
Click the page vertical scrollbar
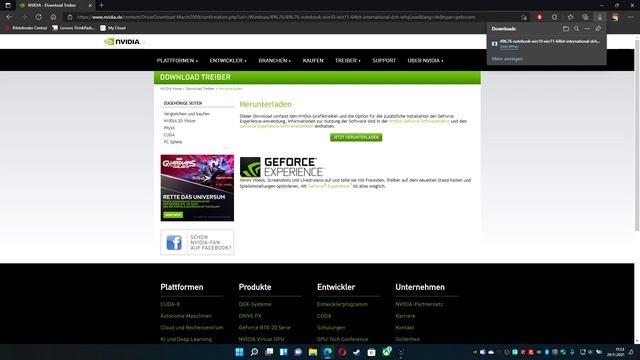point(637,135)
